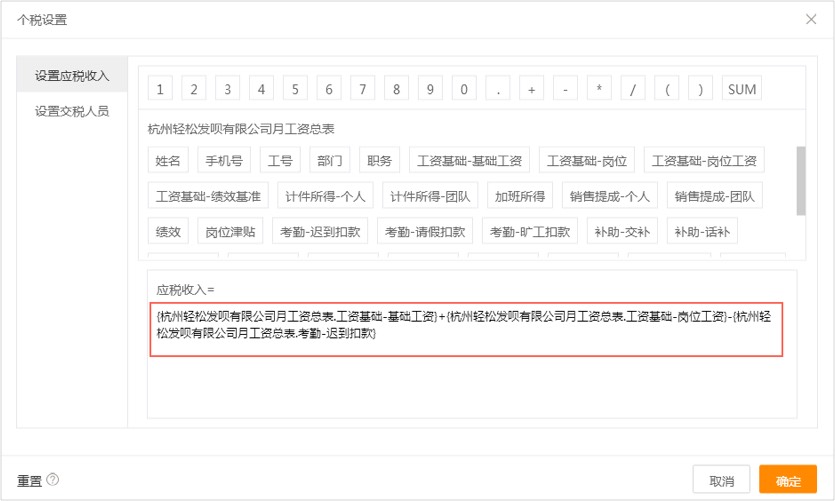The width and height of the screenshot is (835, 501).
Task: Insert digit 0 into the formula
Action: [464, 89]
